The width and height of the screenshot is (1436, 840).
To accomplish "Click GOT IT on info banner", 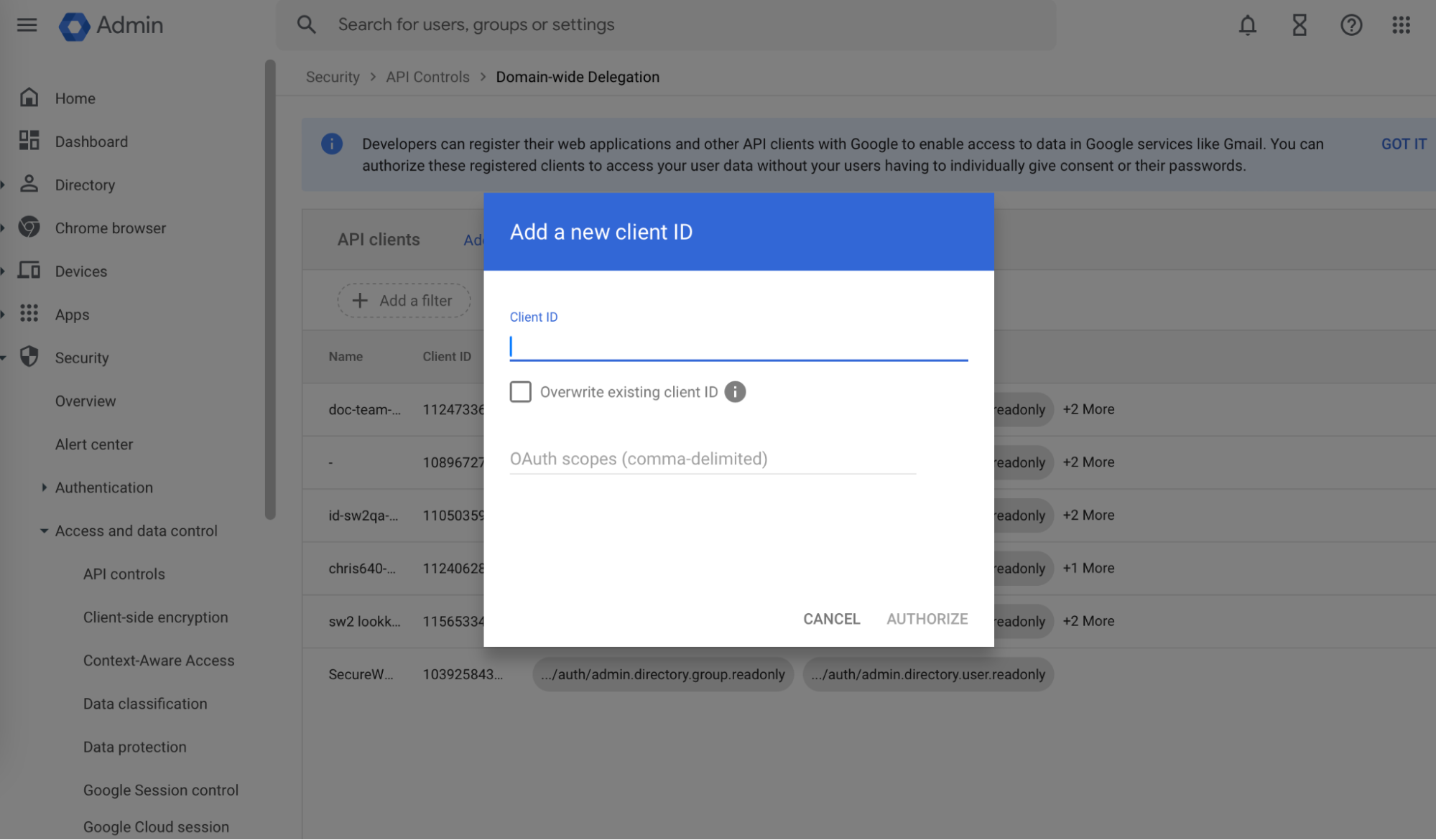I will [x=1403, y=144].
